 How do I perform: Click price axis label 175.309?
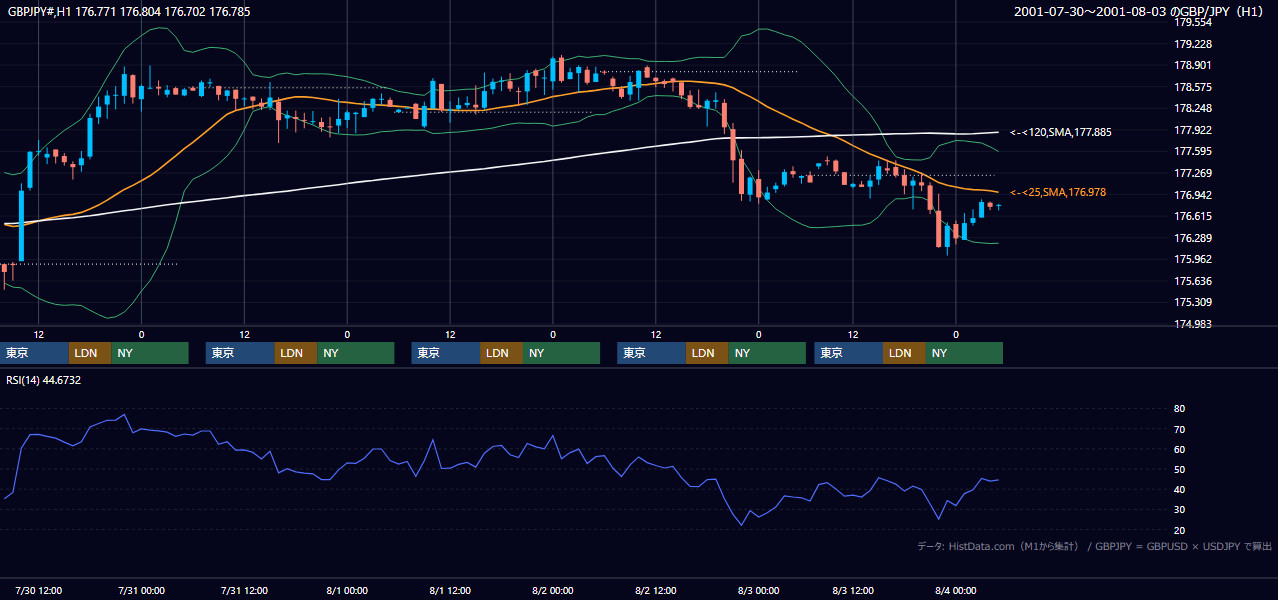point(1192,302)
